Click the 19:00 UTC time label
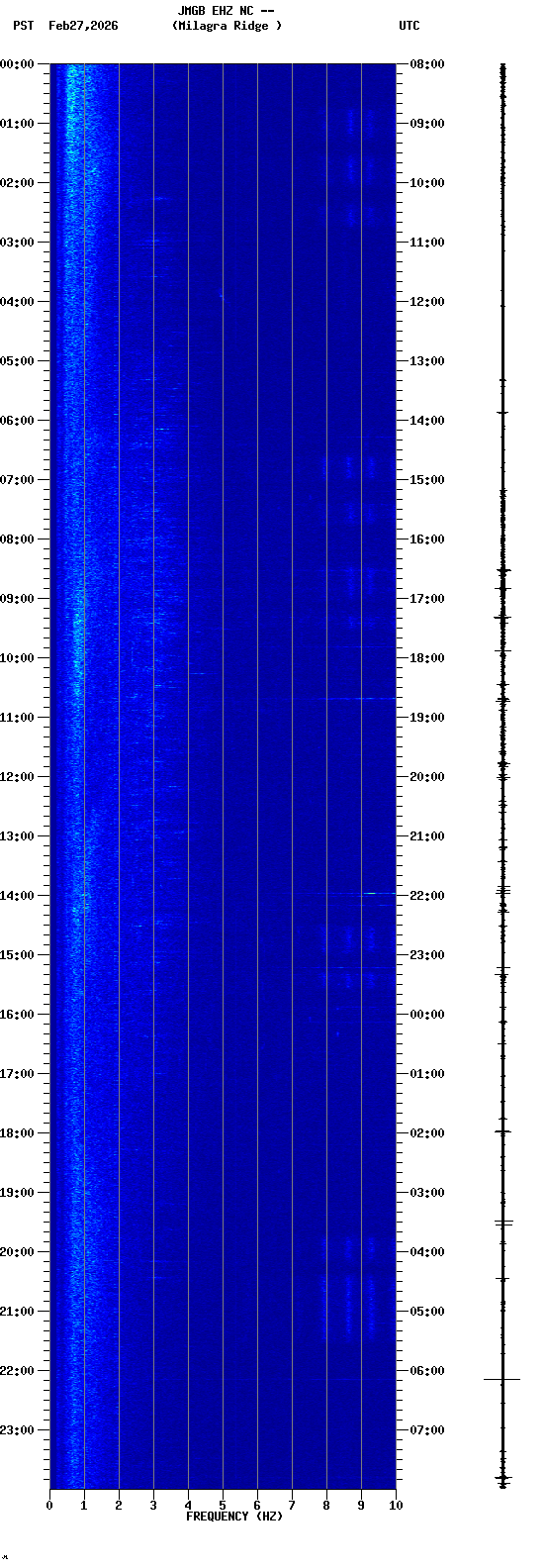Image resolution: width=546 pixels, height=1568 pixels. pos(427,718)
